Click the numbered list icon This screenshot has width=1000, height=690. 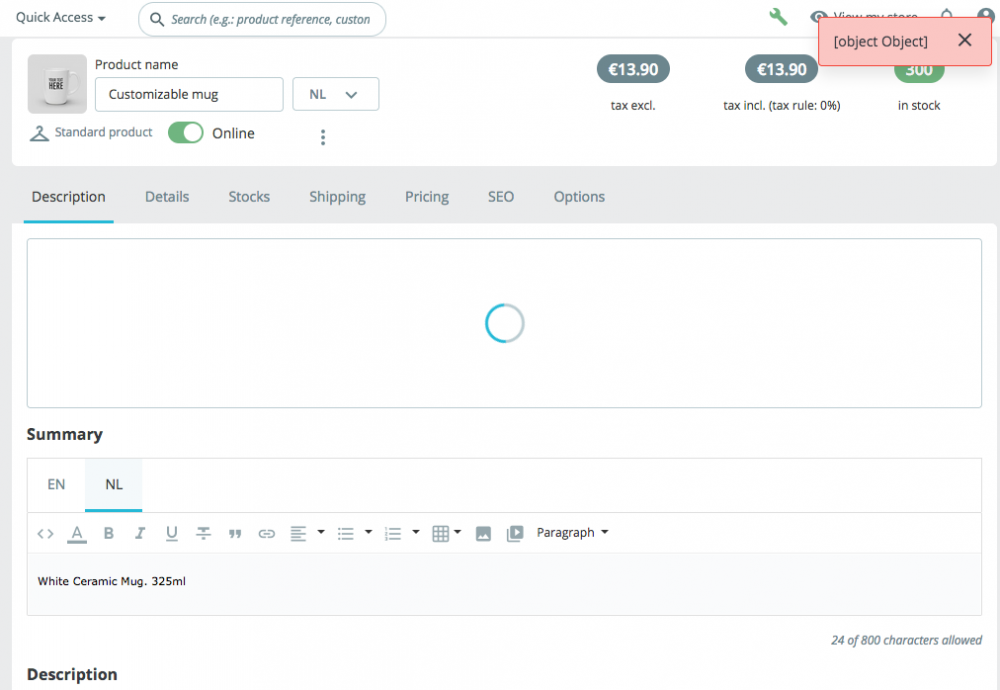tap(393, 534)
